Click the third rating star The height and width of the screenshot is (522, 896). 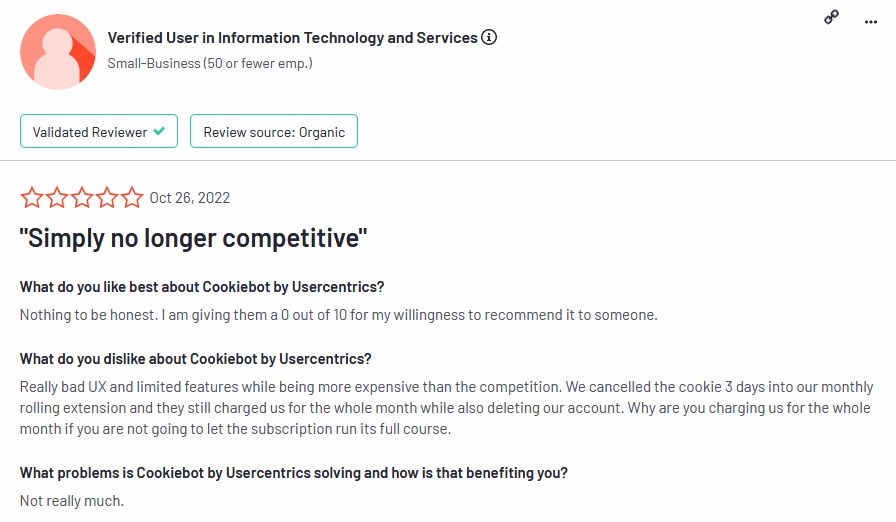coord(82,198)
